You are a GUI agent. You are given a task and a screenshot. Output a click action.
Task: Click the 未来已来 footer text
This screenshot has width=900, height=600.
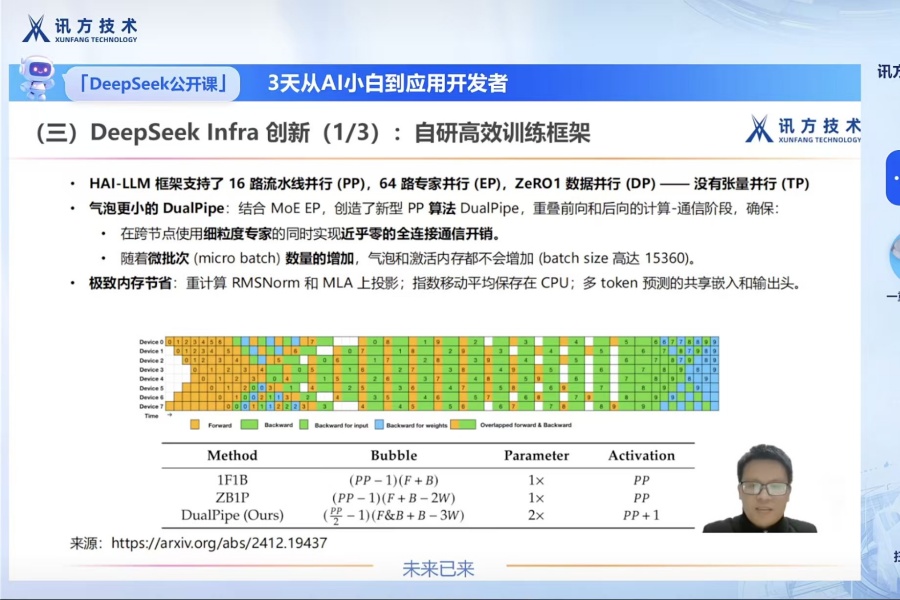(x=438, y=569)
